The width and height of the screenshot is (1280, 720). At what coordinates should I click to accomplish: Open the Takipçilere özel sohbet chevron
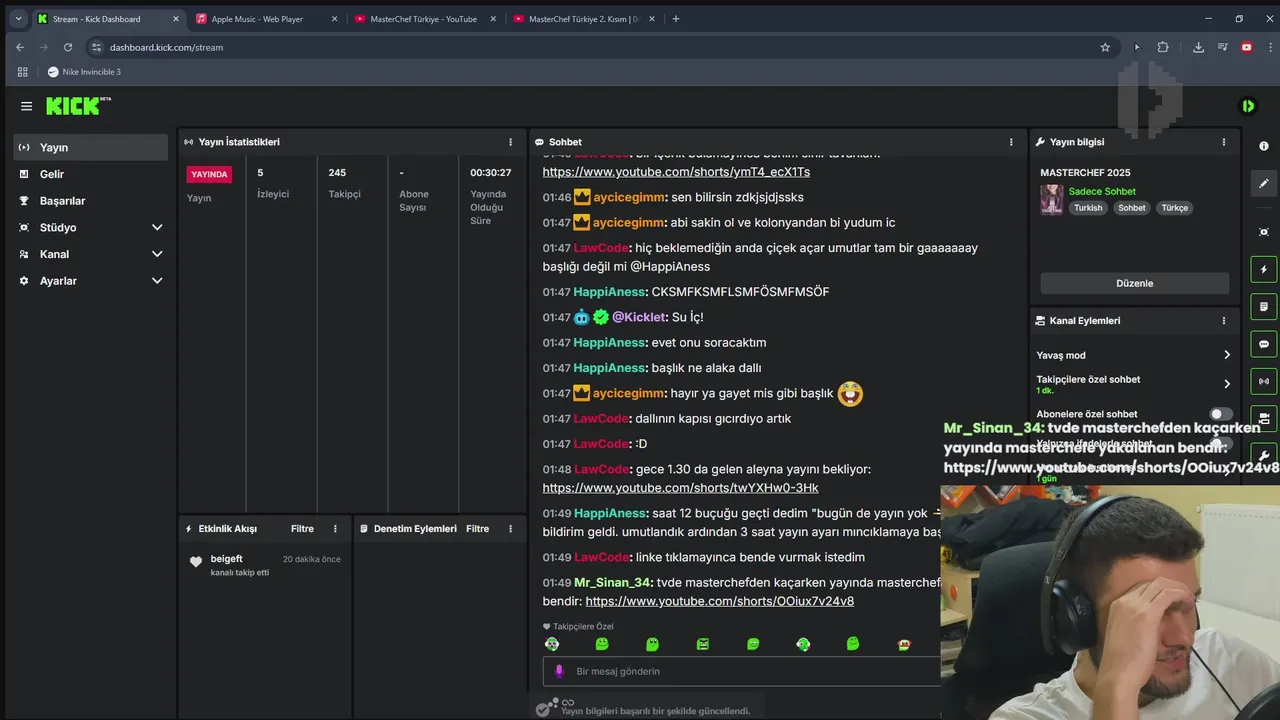[x=1227, y=384]
